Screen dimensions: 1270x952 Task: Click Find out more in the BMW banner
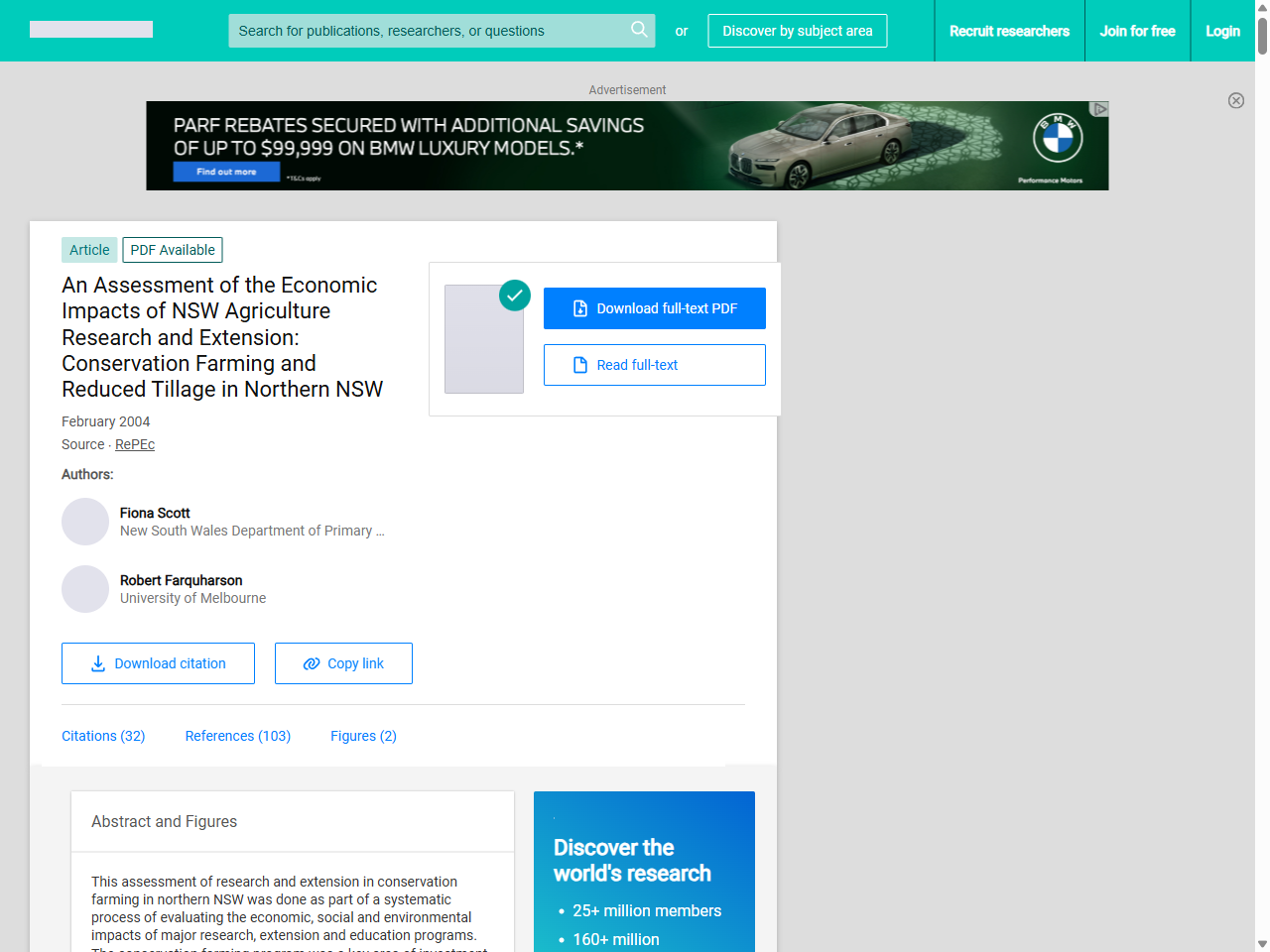(227, 172)
